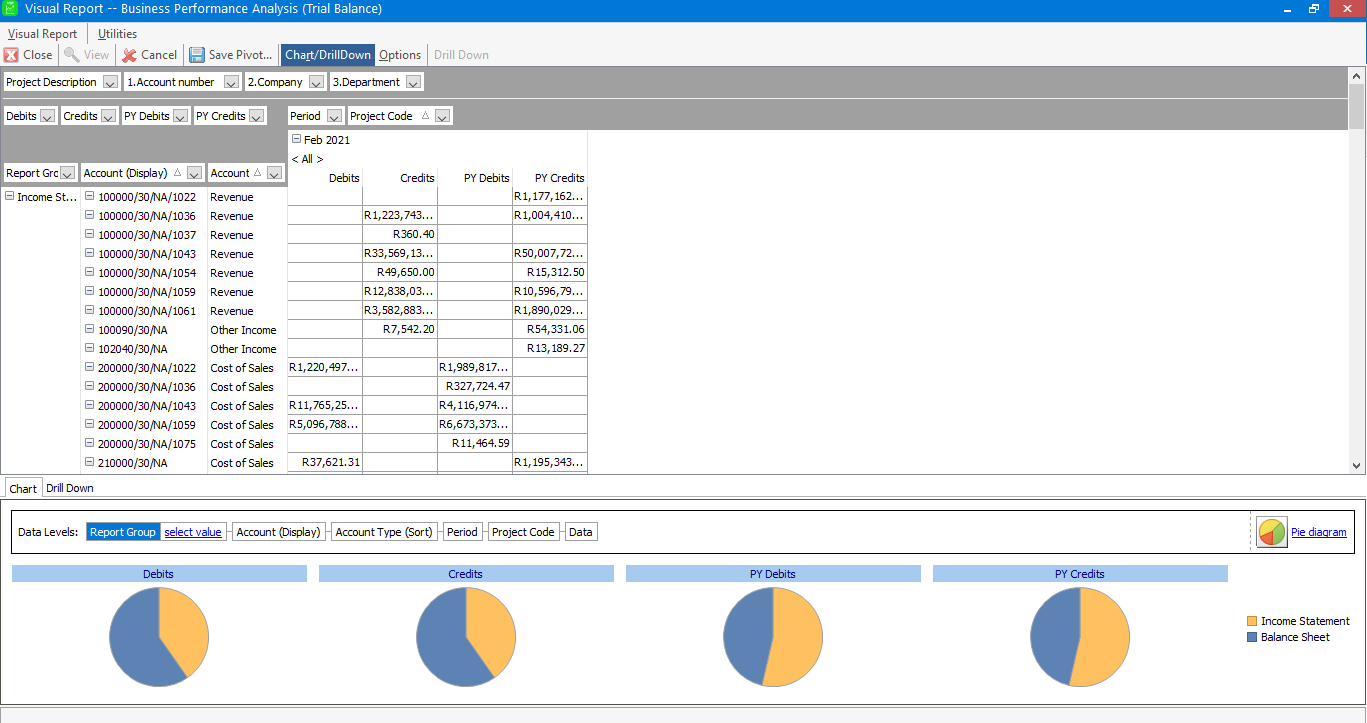Open the Credits data field dropdown
The image size is (1367, 723).
(109, 116)
